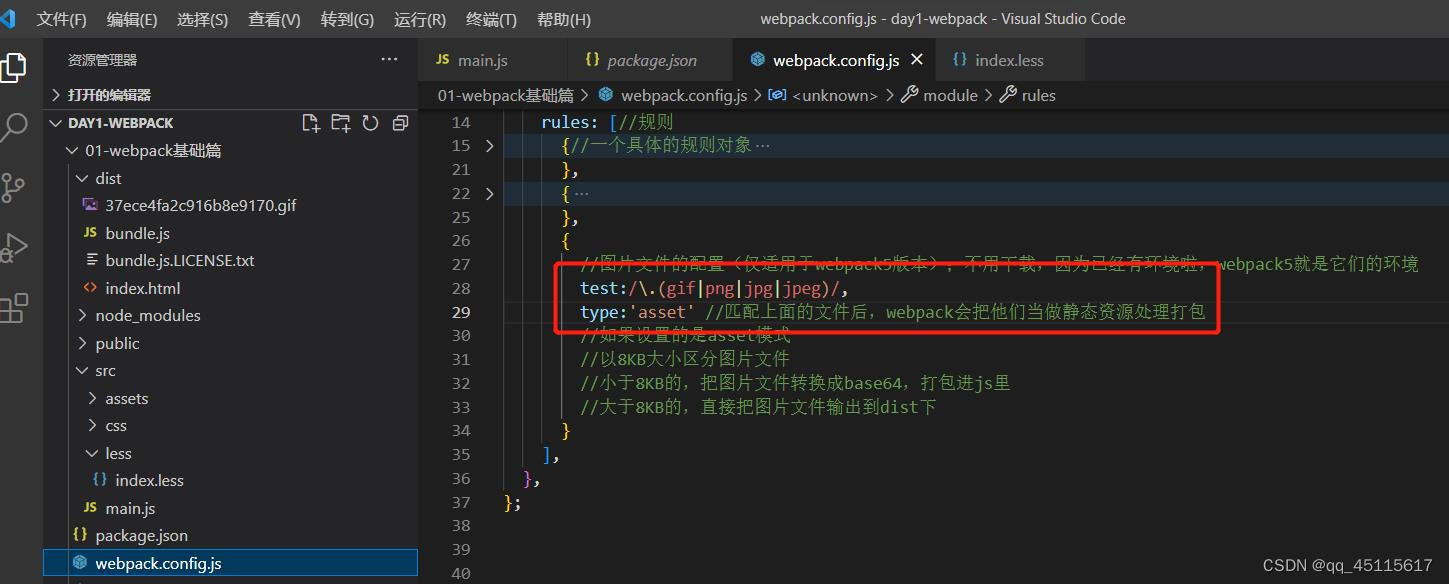The width and height of the screenshot is (1449, 584).
Task: Click the 'asset' string on line 29
Action: pos(662,312)
